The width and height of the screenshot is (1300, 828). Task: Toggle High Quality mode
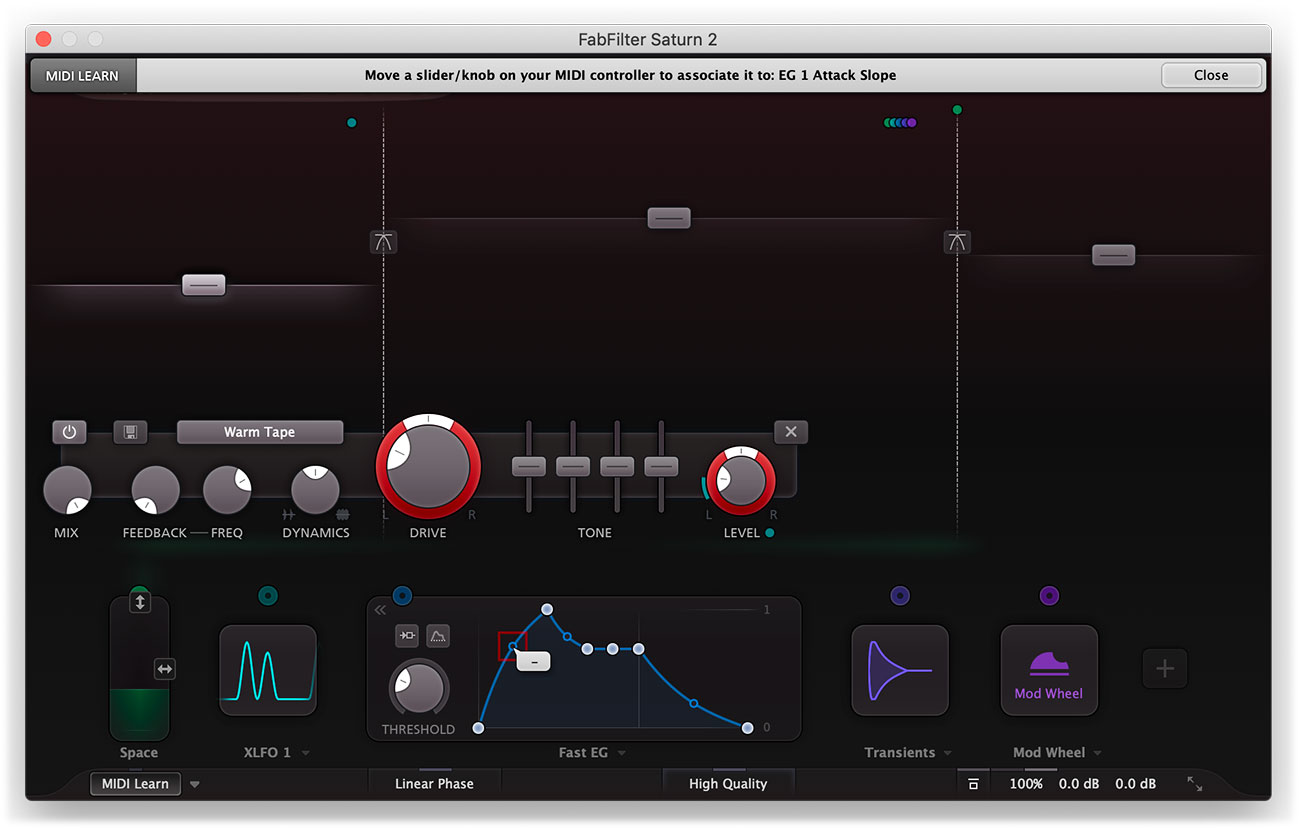tap(728, 784)
